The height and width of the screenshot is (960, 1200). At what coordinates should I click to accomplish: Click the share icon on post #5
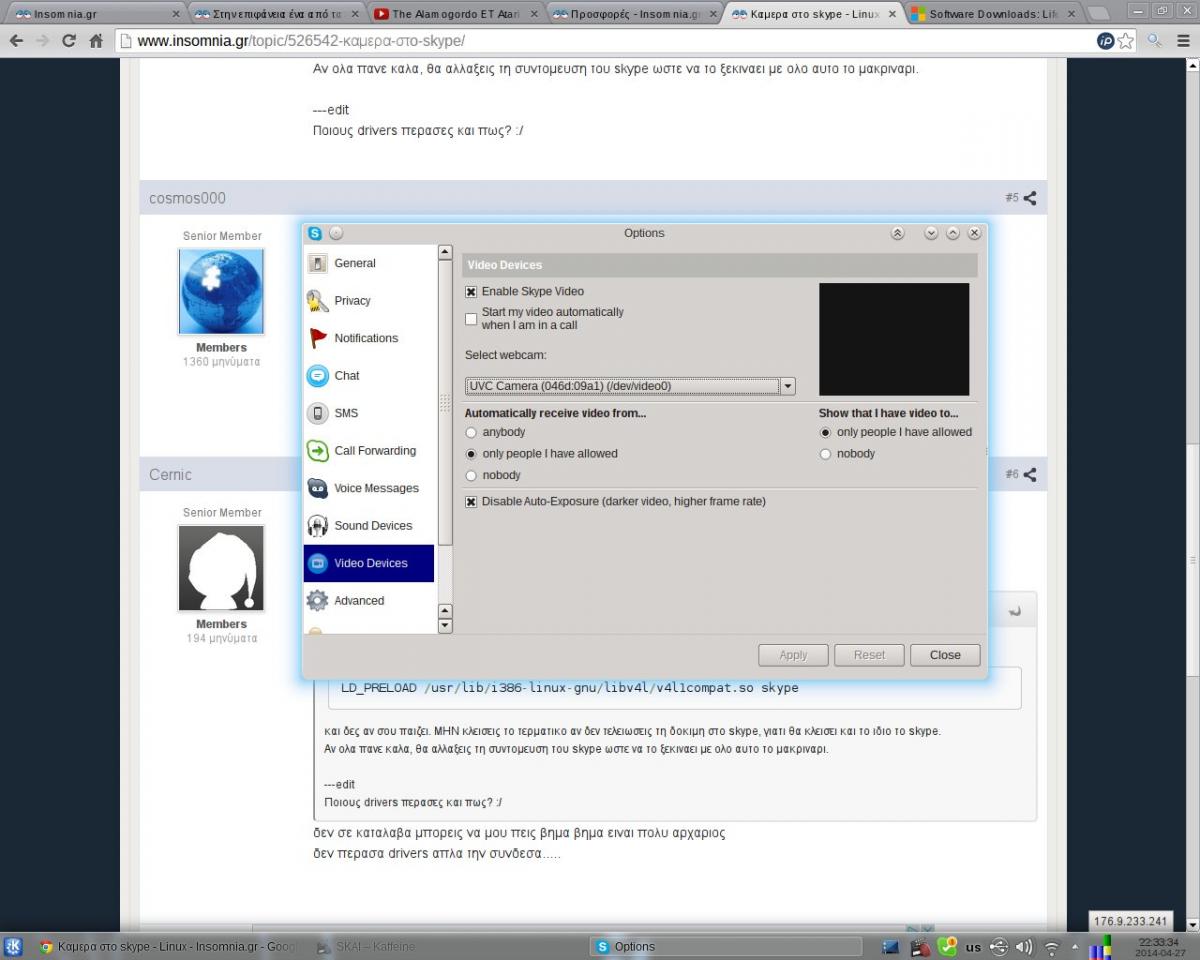tap(1030, 198)
